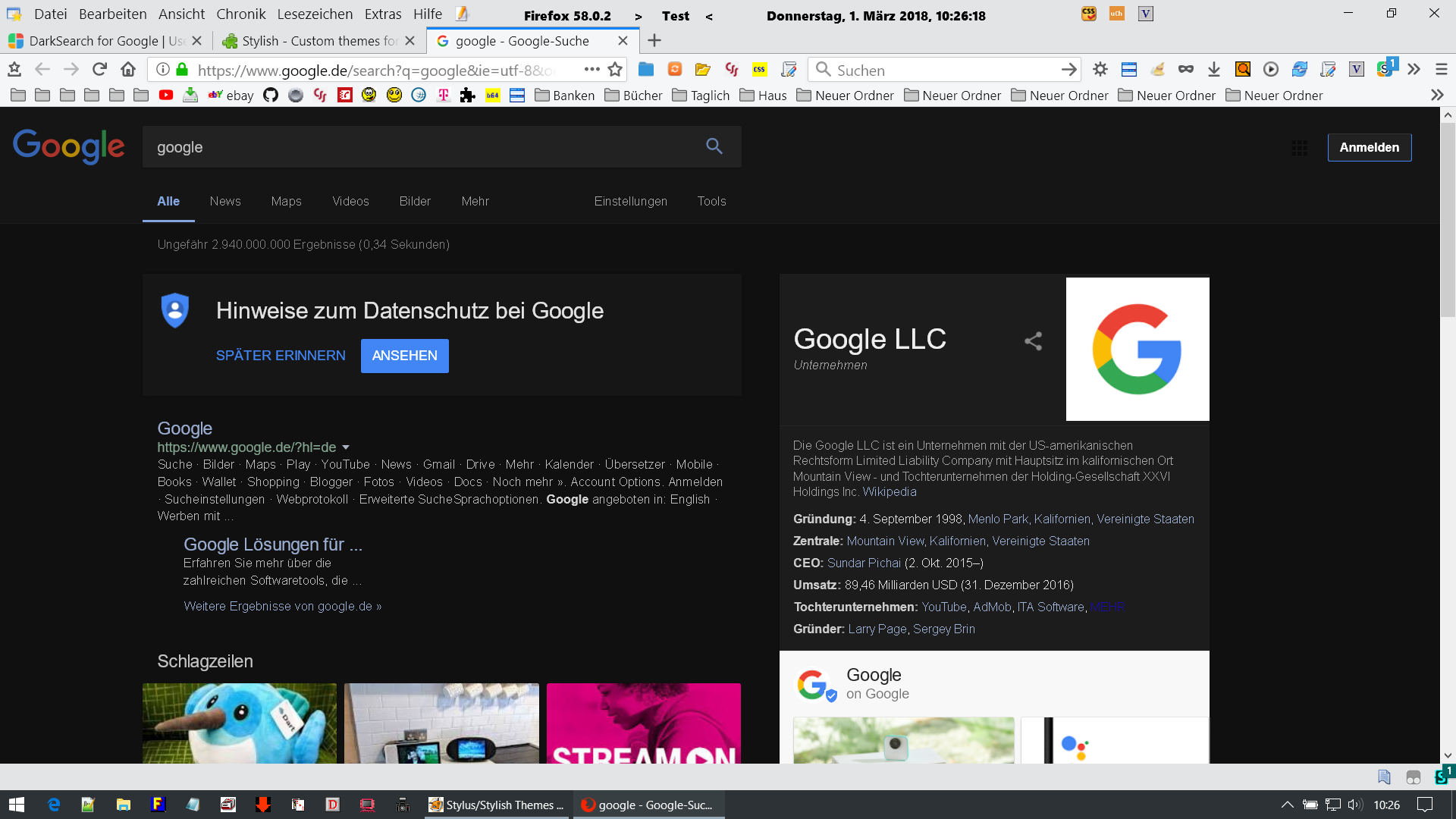Viewport: 1456px width, 819px height.
Task: Click the home button in the navigation bar
Action: tap(128, 70)
